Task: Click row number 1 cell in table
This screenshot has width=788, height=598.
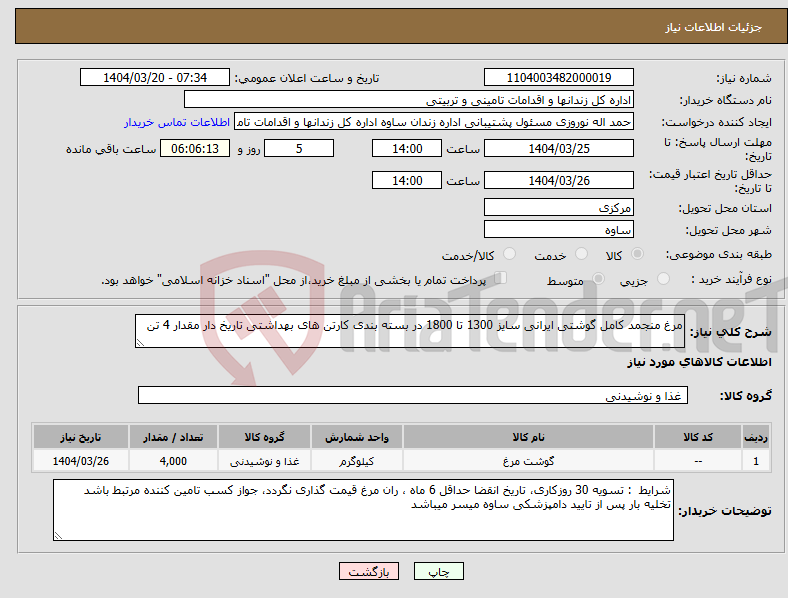Action: 756,461
